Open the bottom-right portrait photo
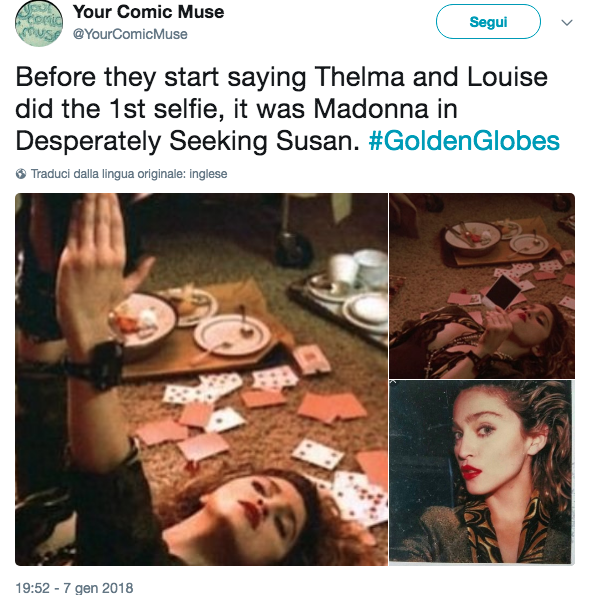Screen dimensions: 593x595 482,472
